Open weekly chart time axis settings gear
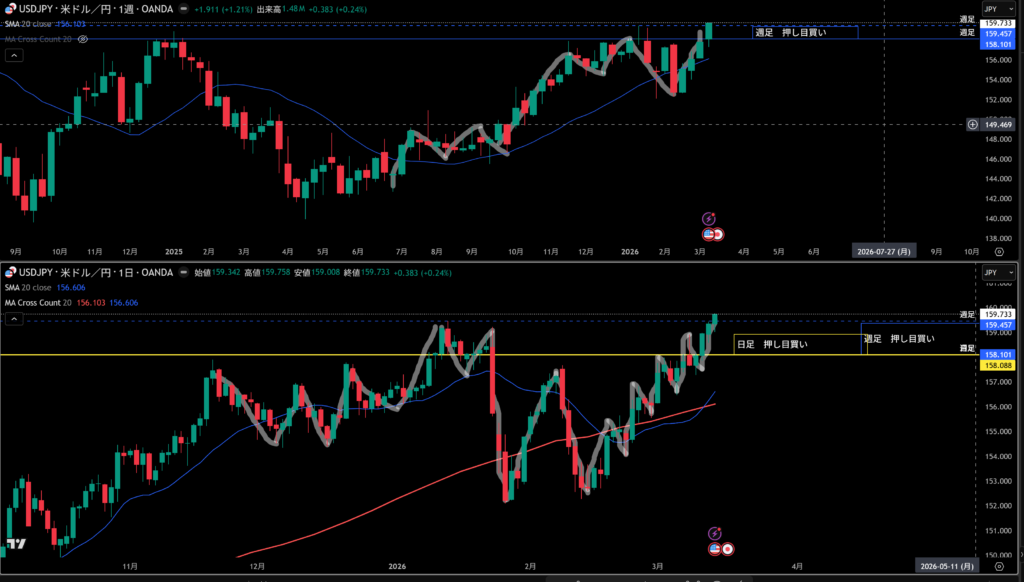The image size is (1024, 582). click(x=998, y=252)
